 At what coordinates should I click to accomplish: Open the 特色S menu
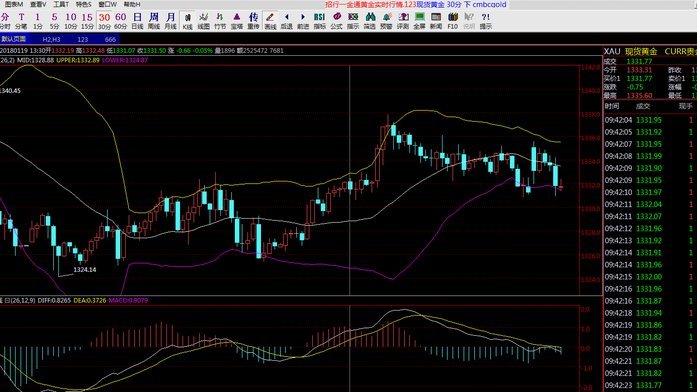[84, 4]
